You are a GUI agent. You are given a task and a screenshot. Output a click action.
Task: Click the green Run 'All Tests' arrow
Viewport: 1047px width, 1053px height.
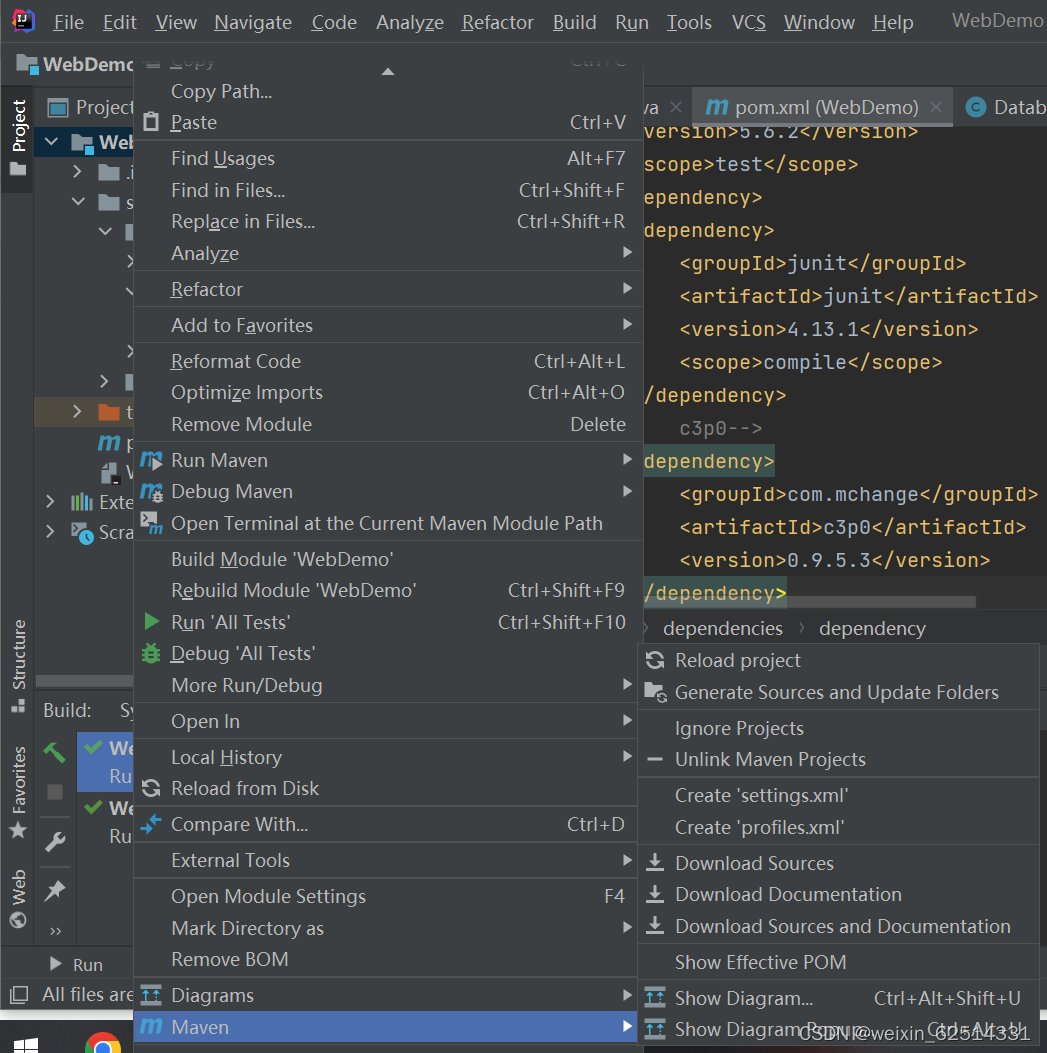click(152, 622)
